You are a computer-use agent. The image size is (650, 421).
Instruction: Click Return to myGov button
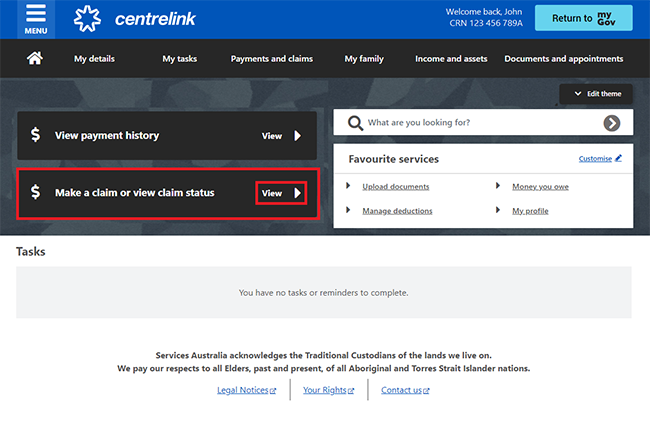coord(597,18)
